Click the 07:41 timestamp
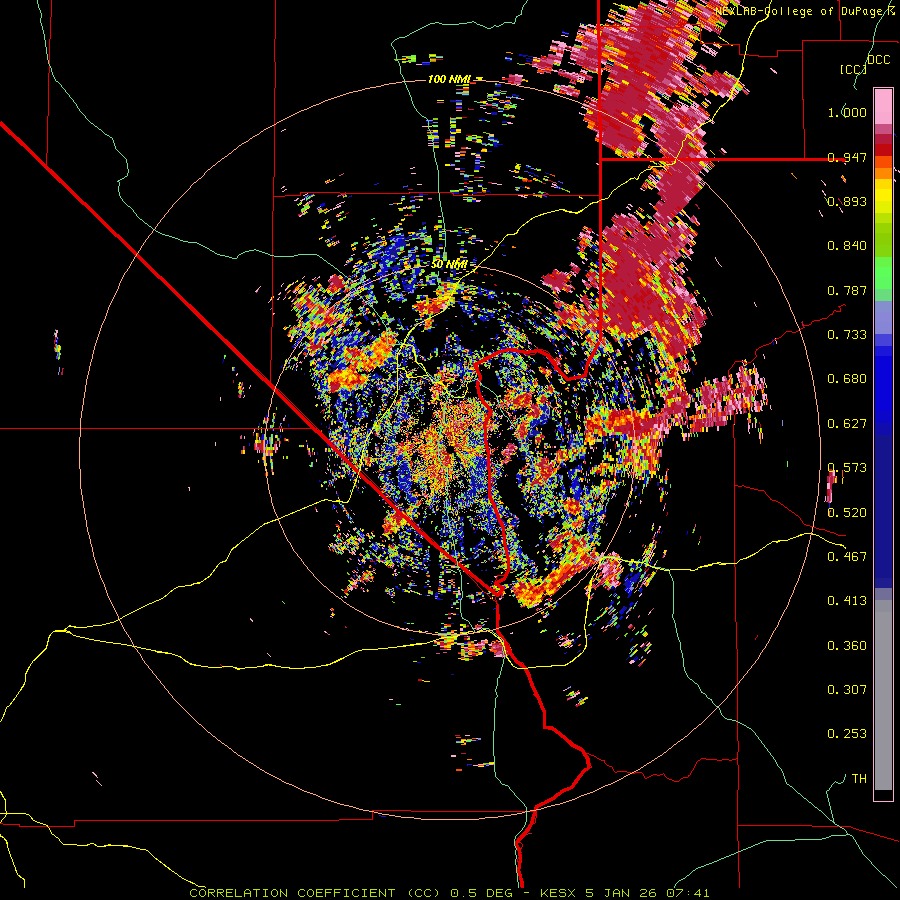This screenshot has width=900, height=900. click(x=688, y=893)
